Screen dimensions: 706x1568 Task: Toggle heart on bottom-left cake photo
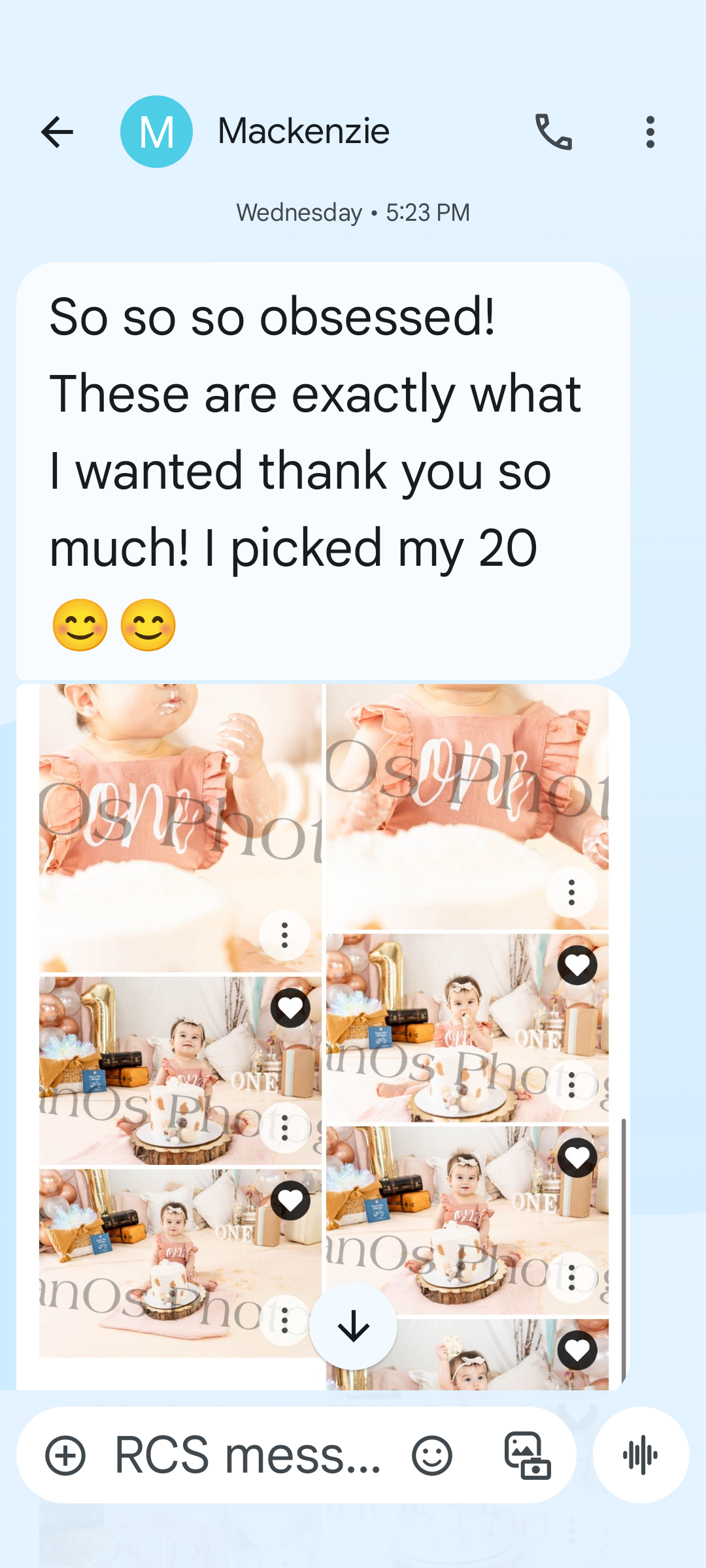tap(291, 1200)
